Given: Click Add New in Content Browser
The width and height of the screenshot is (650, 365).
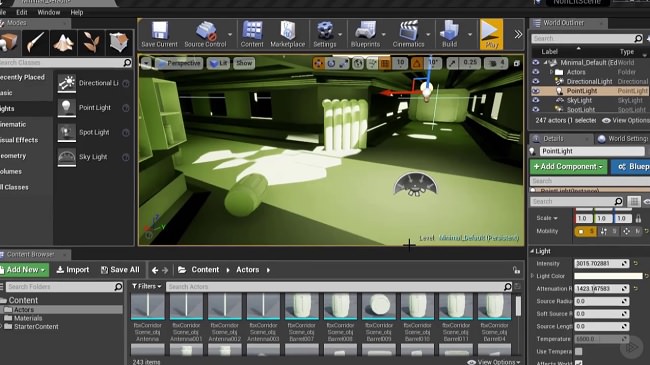Looking at the screenshot, I should [x=24, y=270].
